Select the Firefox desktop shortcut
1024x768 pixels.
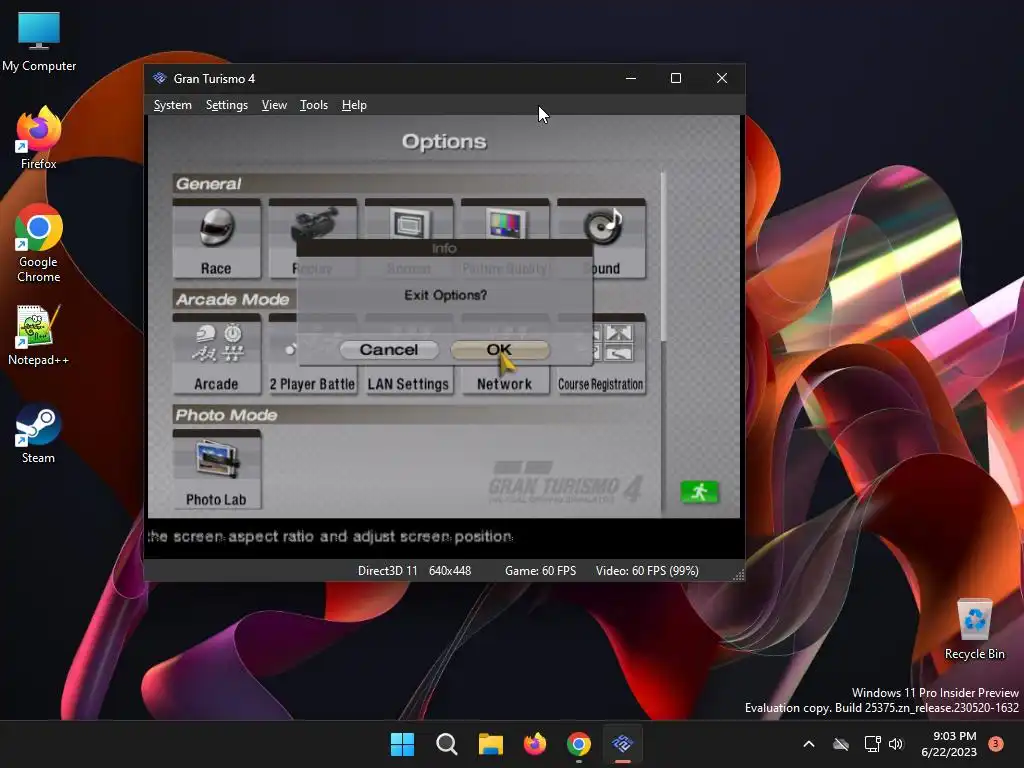point(39,138)
